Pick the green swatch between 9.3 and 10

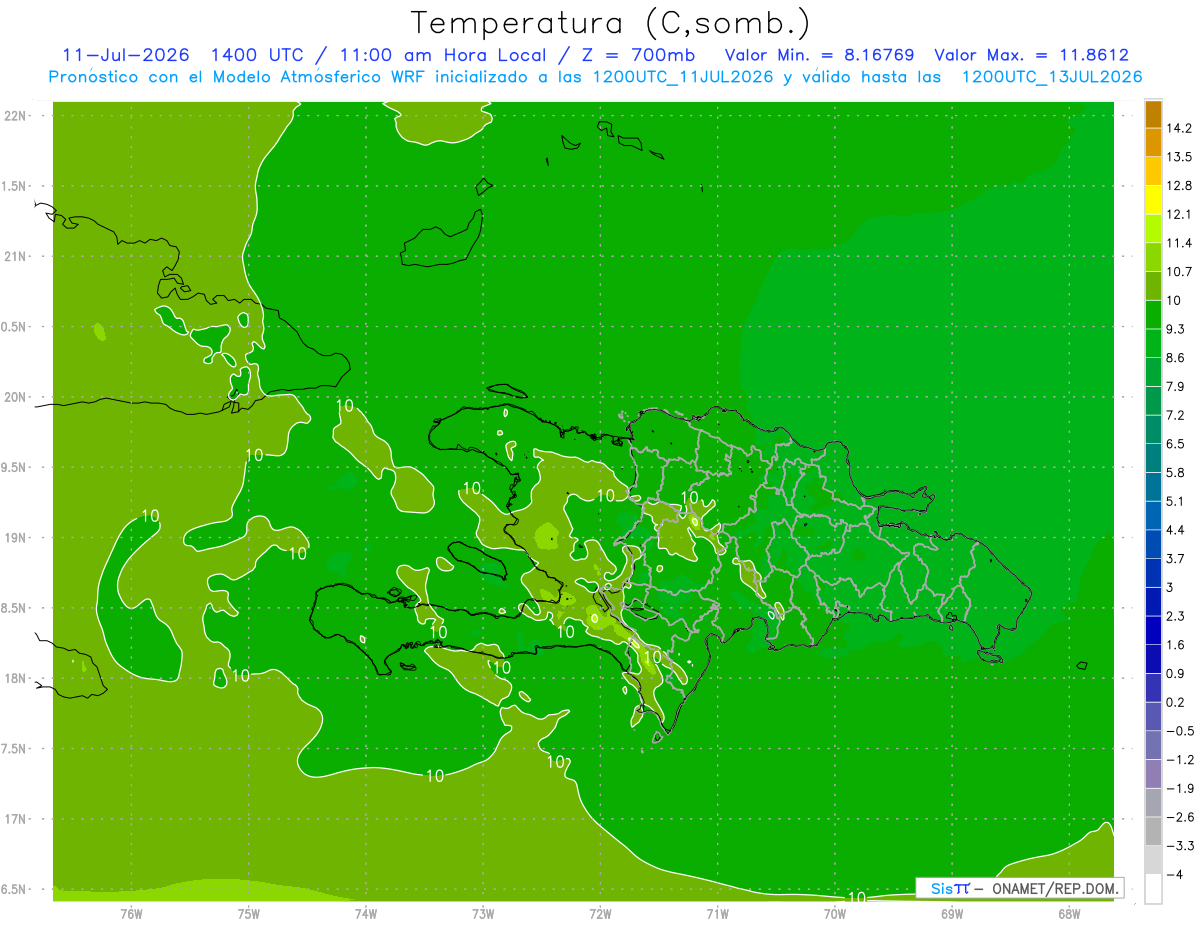1153,315
